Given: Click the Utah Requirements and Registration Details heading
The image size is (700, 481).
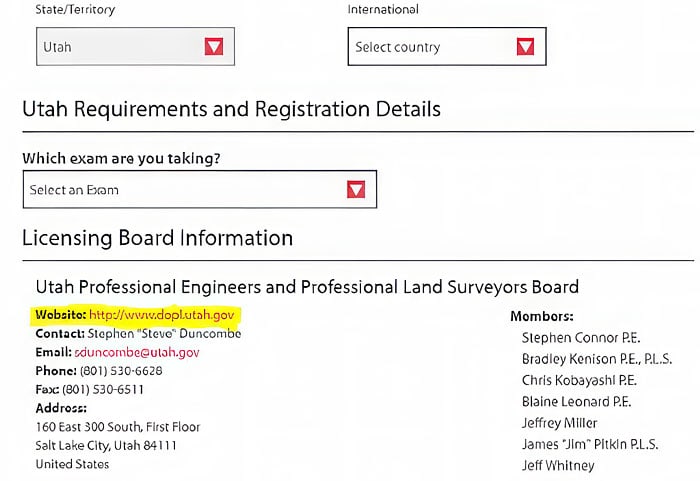Looking at the screenshot, I should [x=231, y=109].
